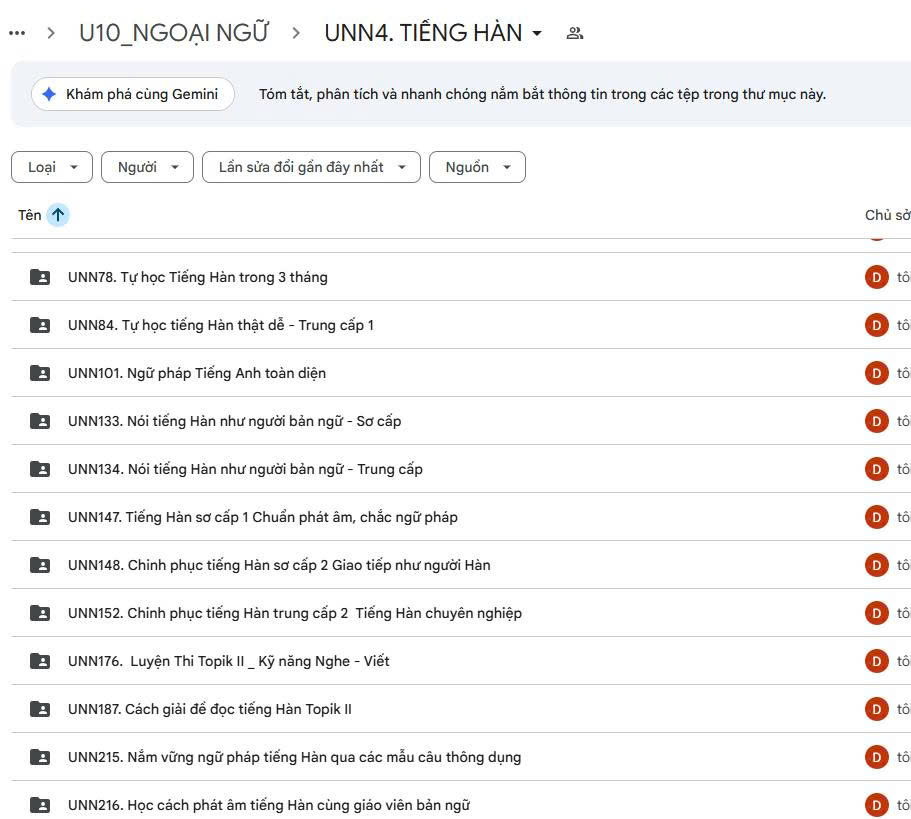Click folder icon of UNN215 row
Screen dimensions: 911x819
pyautogui.click(x=40, y=757)
